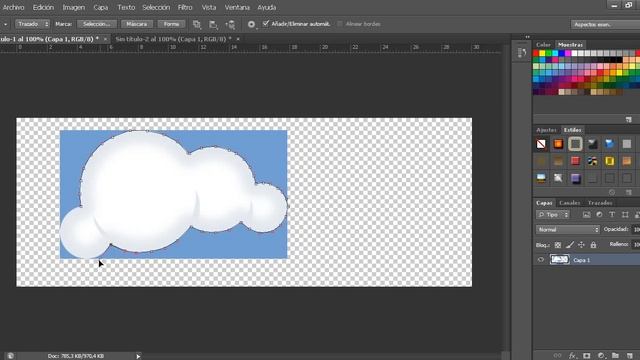The image size is (640, 360).
Task: Open the Filtro menu
Action: (x=185, y=7)
